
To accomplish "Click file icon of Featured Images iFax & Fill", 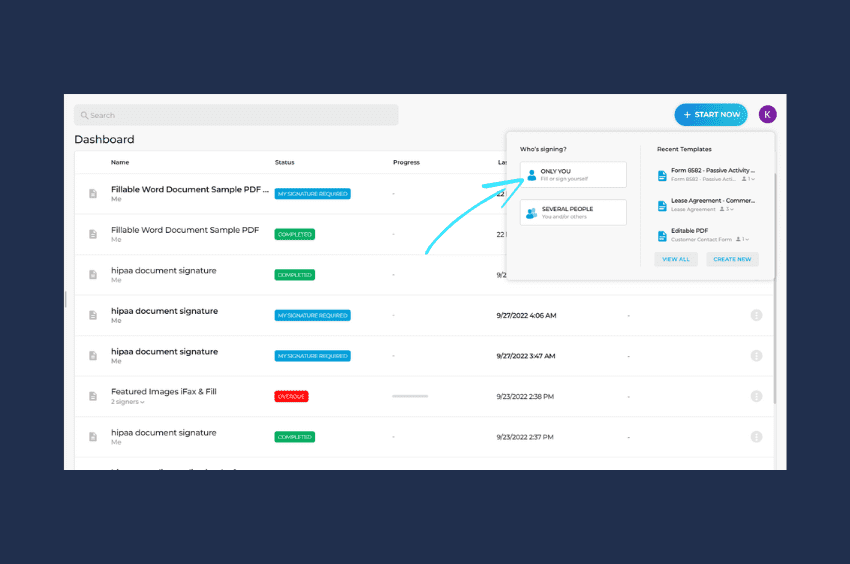I will 93,396.
